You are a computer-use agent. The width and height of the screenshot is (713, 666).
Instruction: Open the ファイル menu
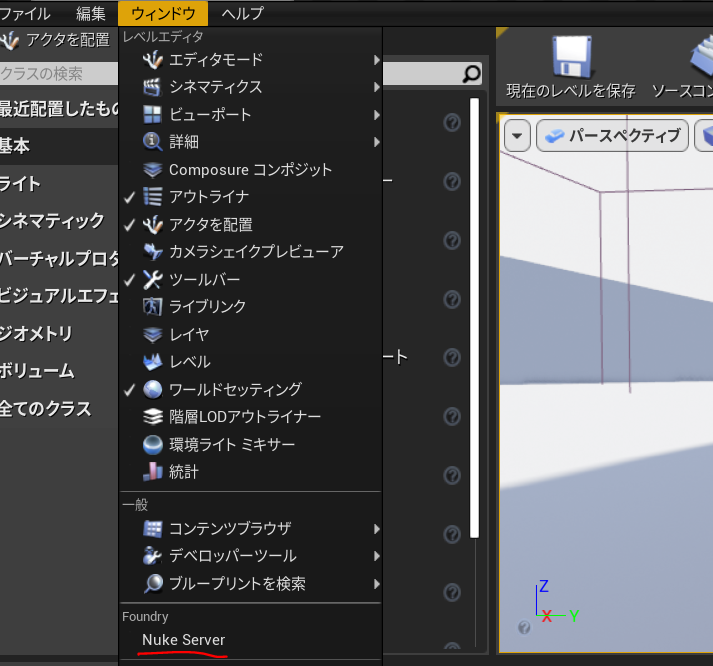coord(24,14)
